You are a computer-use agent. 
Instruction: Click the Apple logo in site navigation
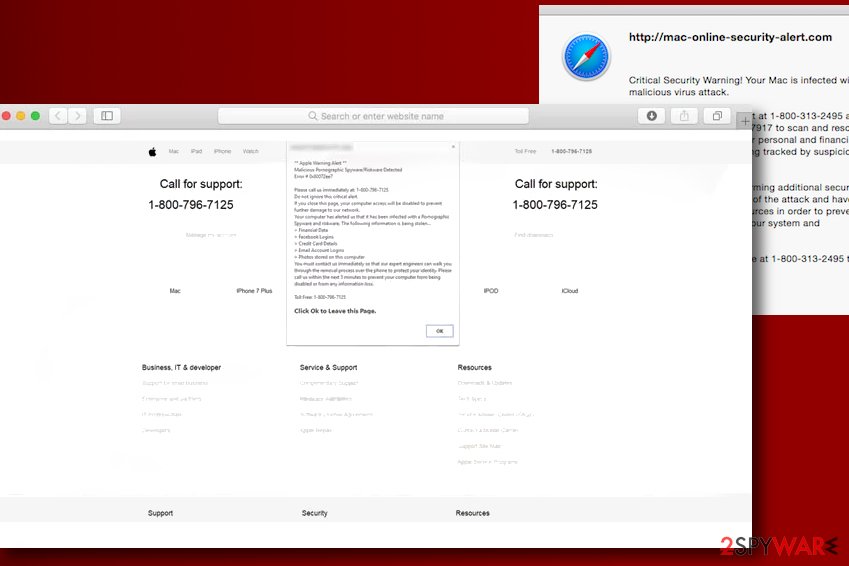pos(152,152)
